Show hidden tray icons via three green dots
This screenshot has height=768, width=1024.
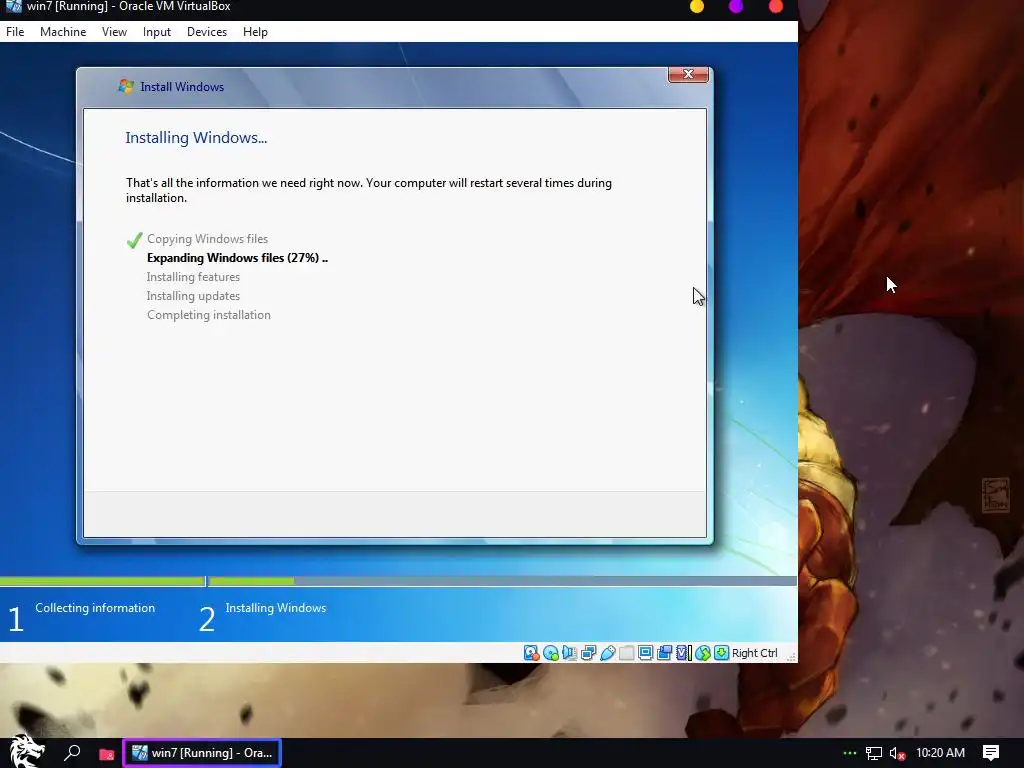(x=849, y=753)
